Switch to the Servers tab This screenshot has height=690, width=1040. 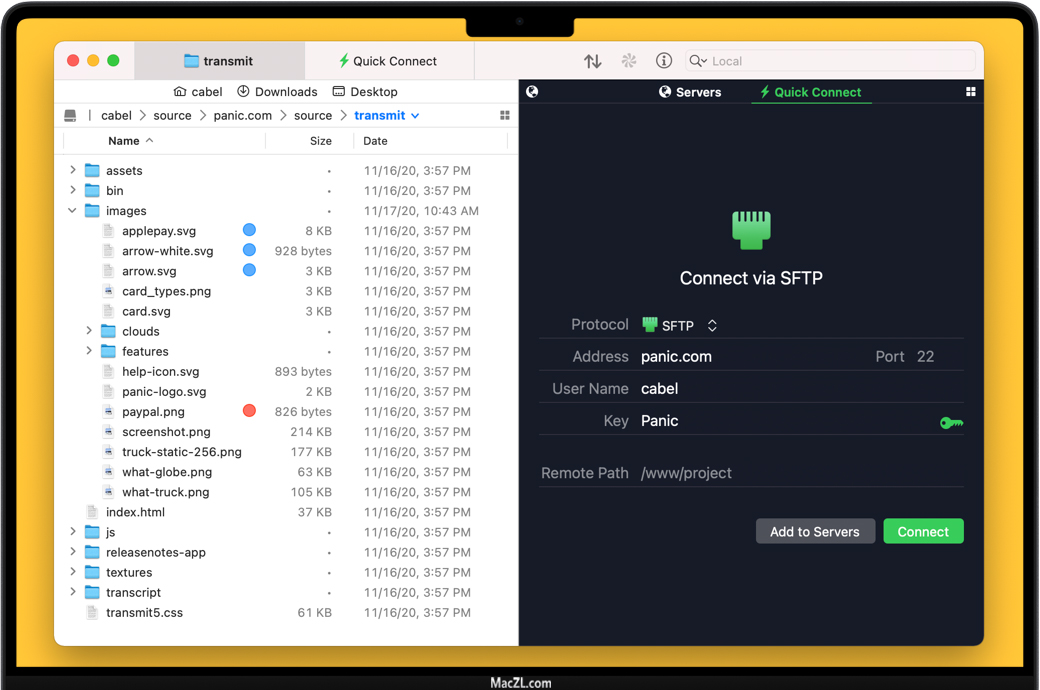click(x=690, y=92)
